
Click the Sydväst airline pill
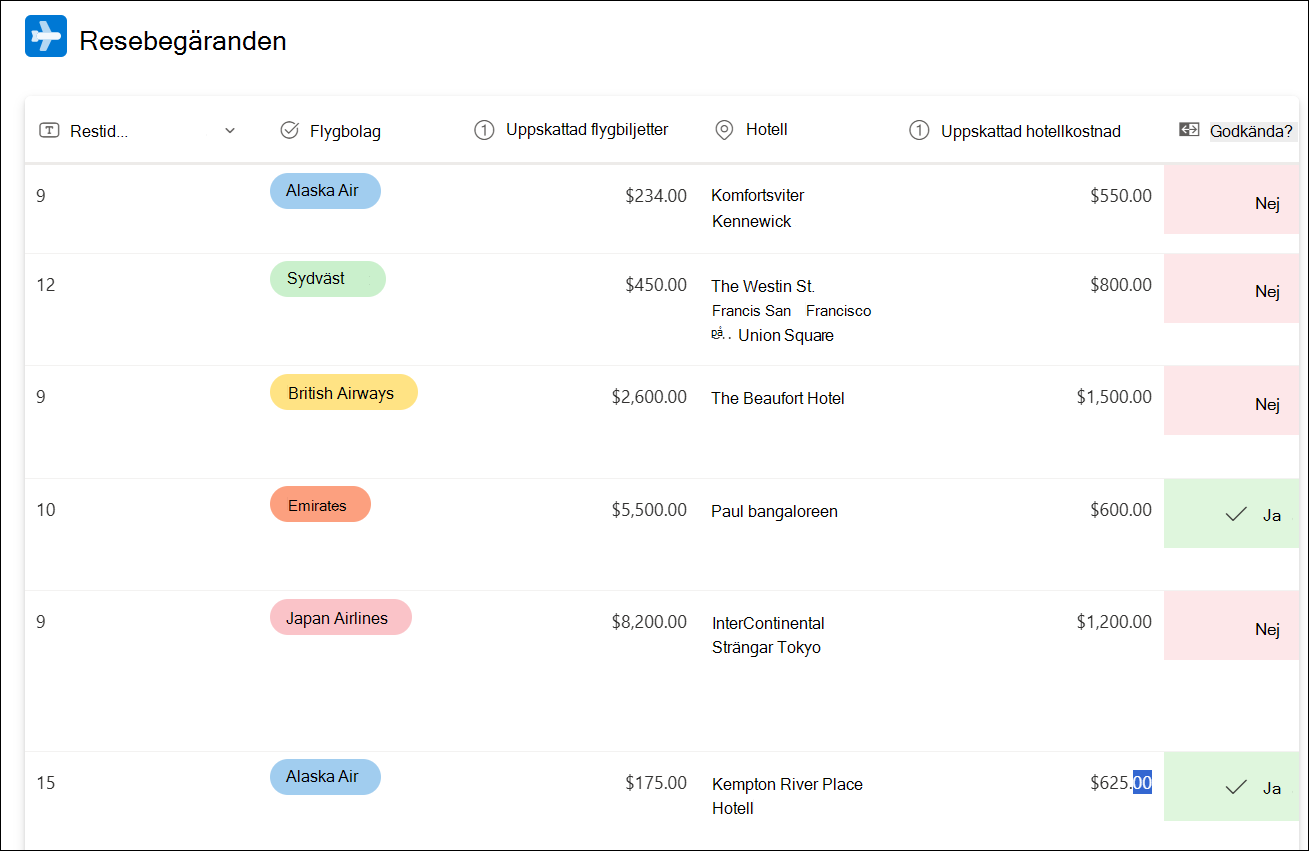click(328, 279)
